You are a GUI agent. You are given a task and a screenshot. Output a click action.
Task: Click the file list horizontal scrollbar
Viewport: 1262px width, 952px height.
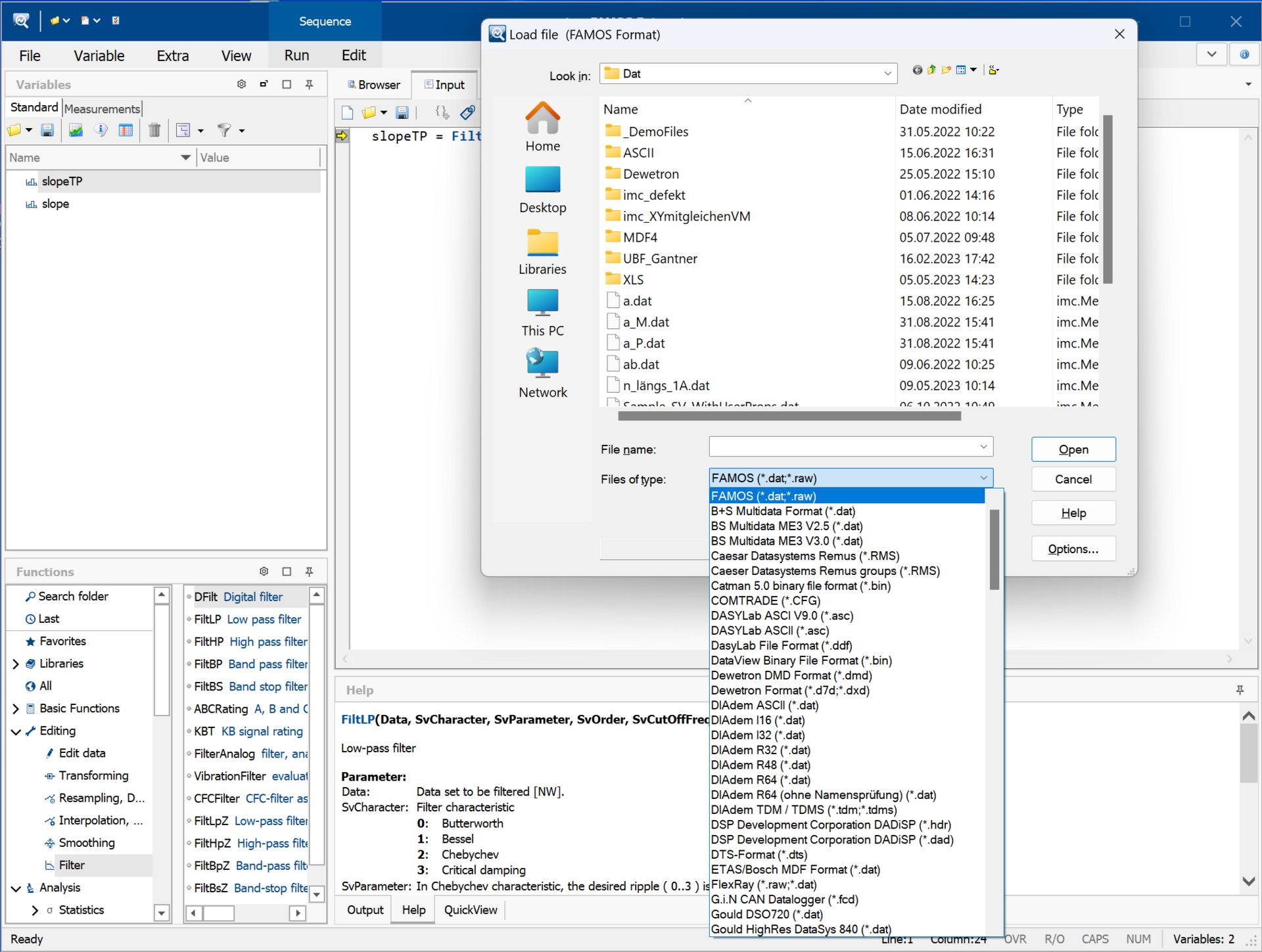click(x=789, y=416)
